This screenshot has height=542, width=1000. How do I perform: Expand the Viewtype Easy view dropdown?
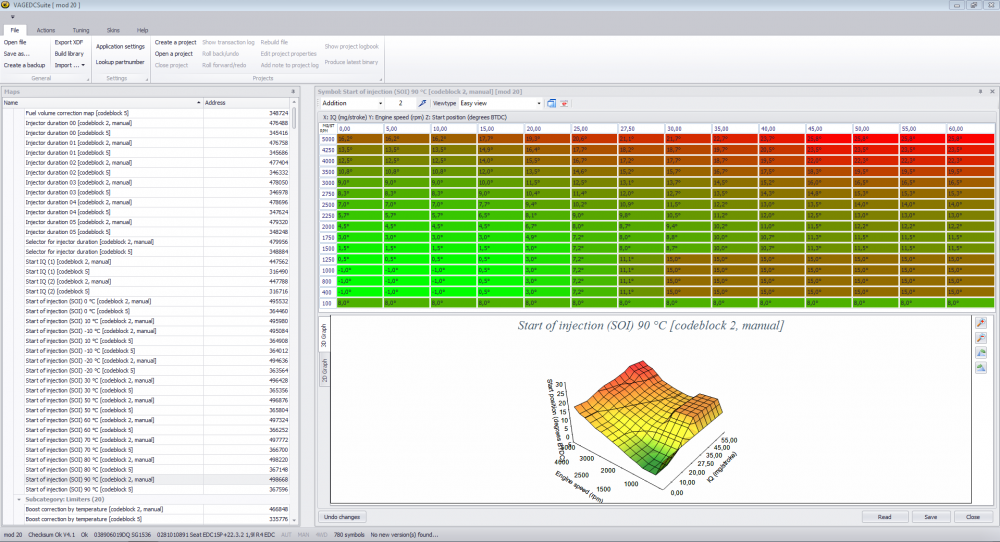pyautogui.click(x=539, y=103)
